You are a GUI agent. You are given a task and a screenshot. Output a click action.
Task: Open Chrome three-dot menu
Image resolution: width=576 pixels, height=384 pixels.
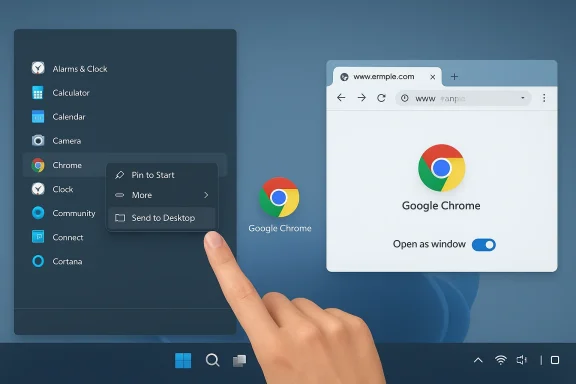point(544,98)
